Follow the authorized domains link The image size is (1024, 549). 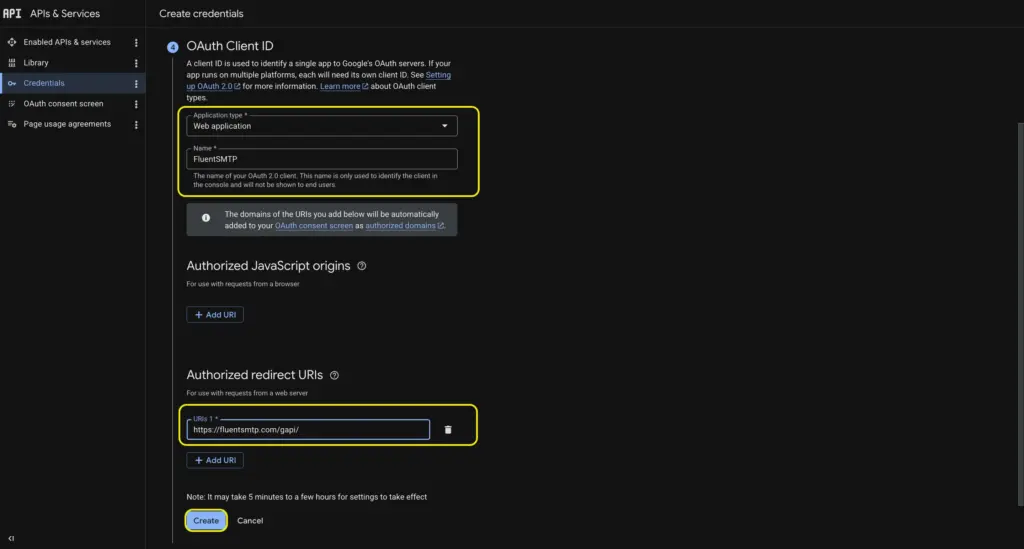(x=404, y=226)
